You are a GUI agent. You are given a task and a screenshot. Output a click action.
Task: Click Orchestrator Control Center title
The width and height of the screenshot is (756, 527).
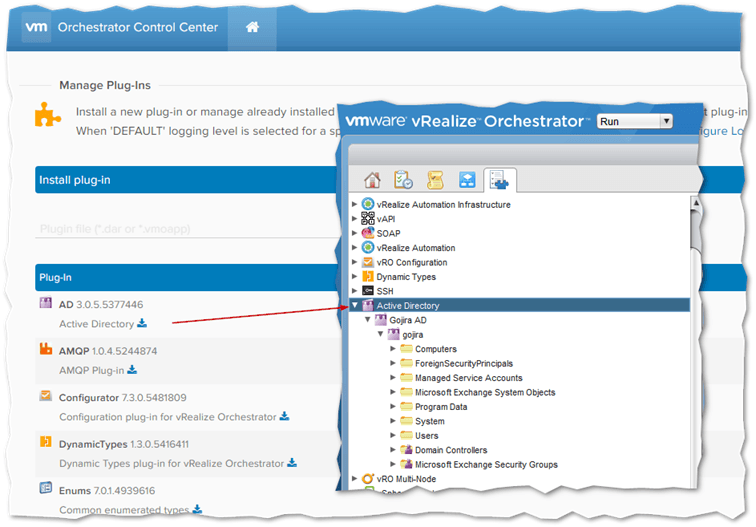(x=138, y=27)
